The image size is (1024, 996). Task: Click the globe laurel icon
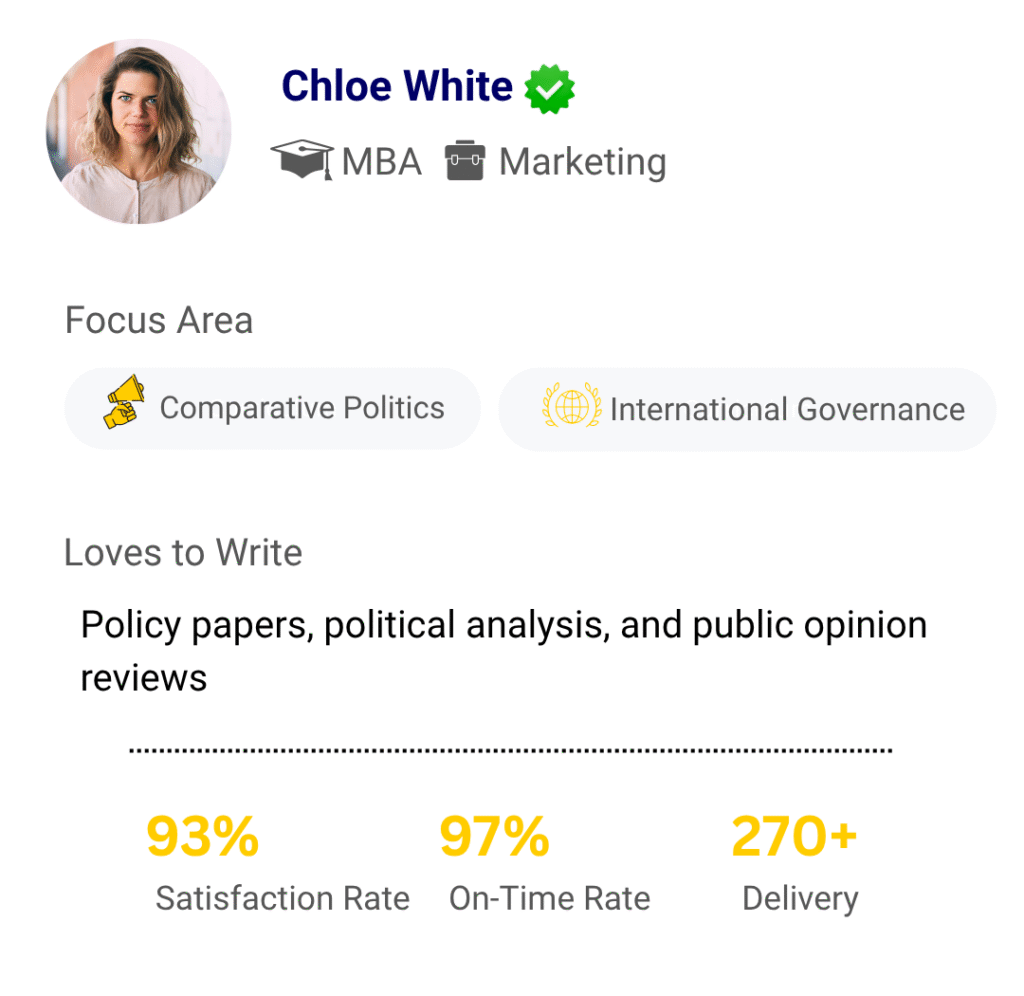click(571, 406)
